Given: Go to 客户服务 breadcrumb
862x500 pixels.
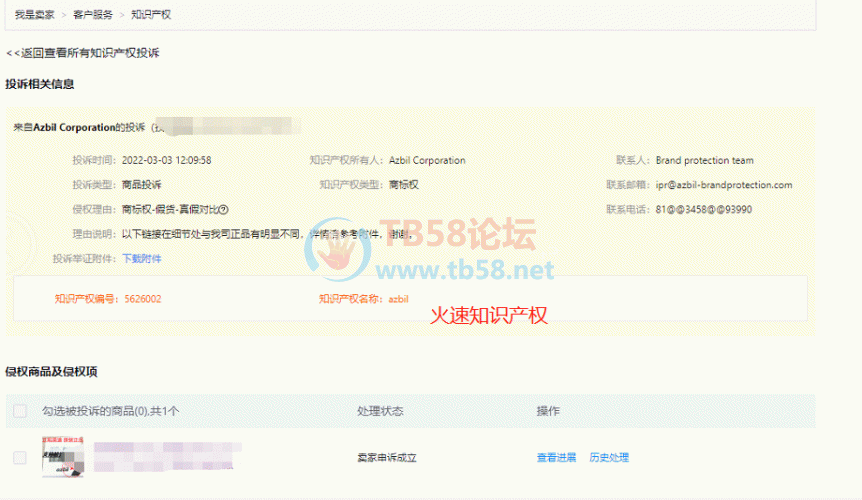Looking at the screenshot, I should click(x=92, y=15).
